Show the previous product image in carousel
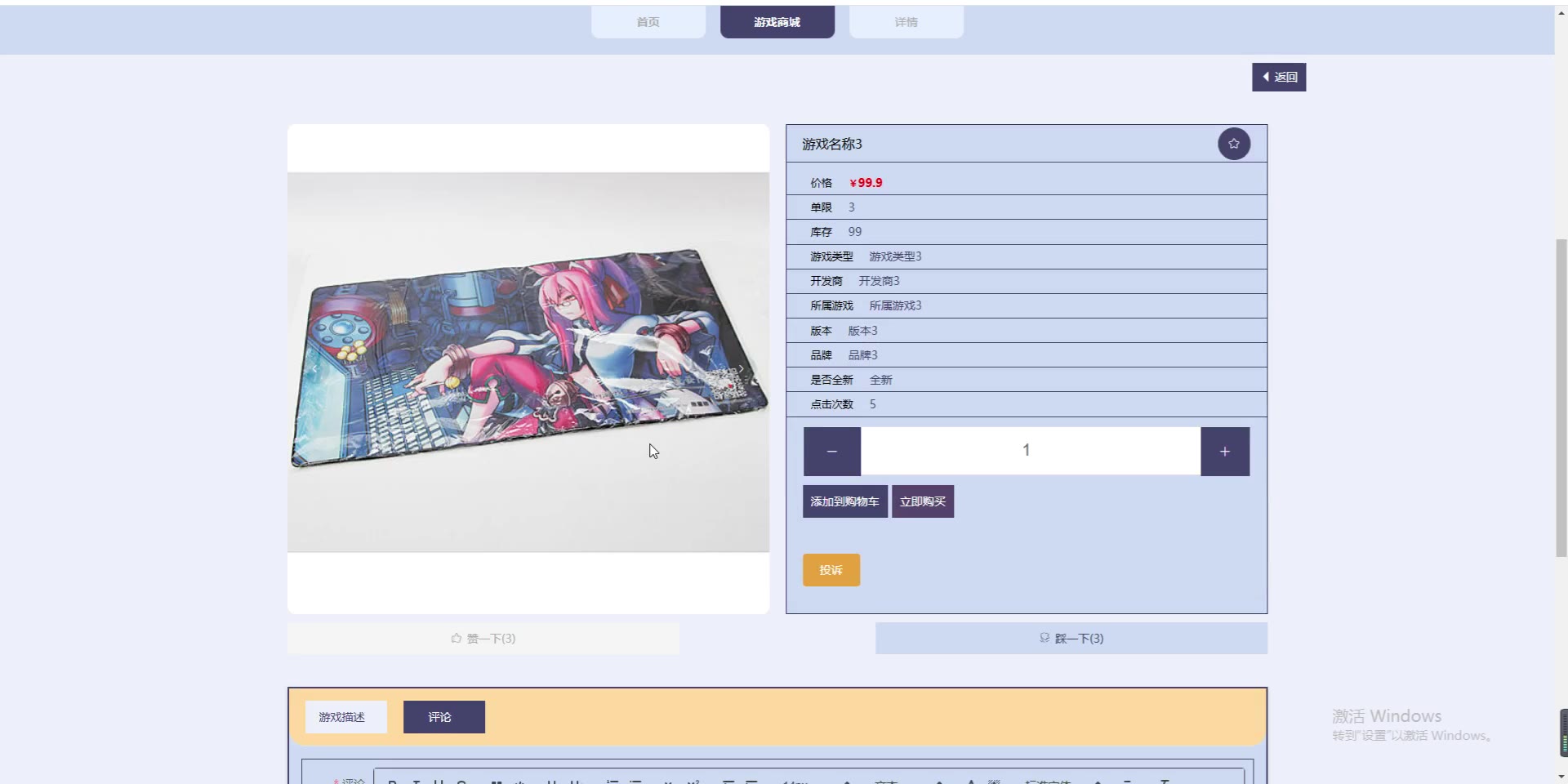Screen dimensions: 1568x784 point(314,369)
